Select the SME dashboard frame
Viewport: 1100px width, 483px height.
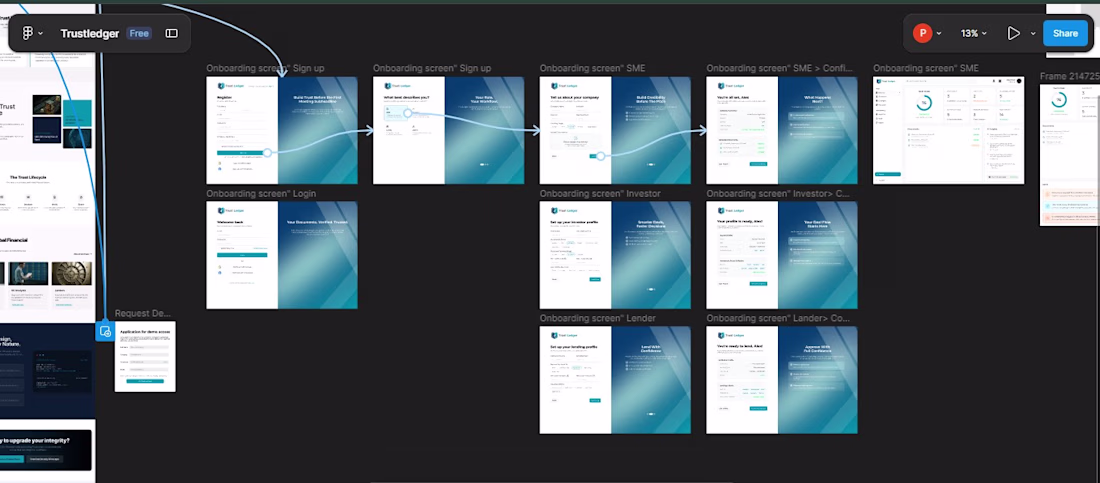point(948,130)
